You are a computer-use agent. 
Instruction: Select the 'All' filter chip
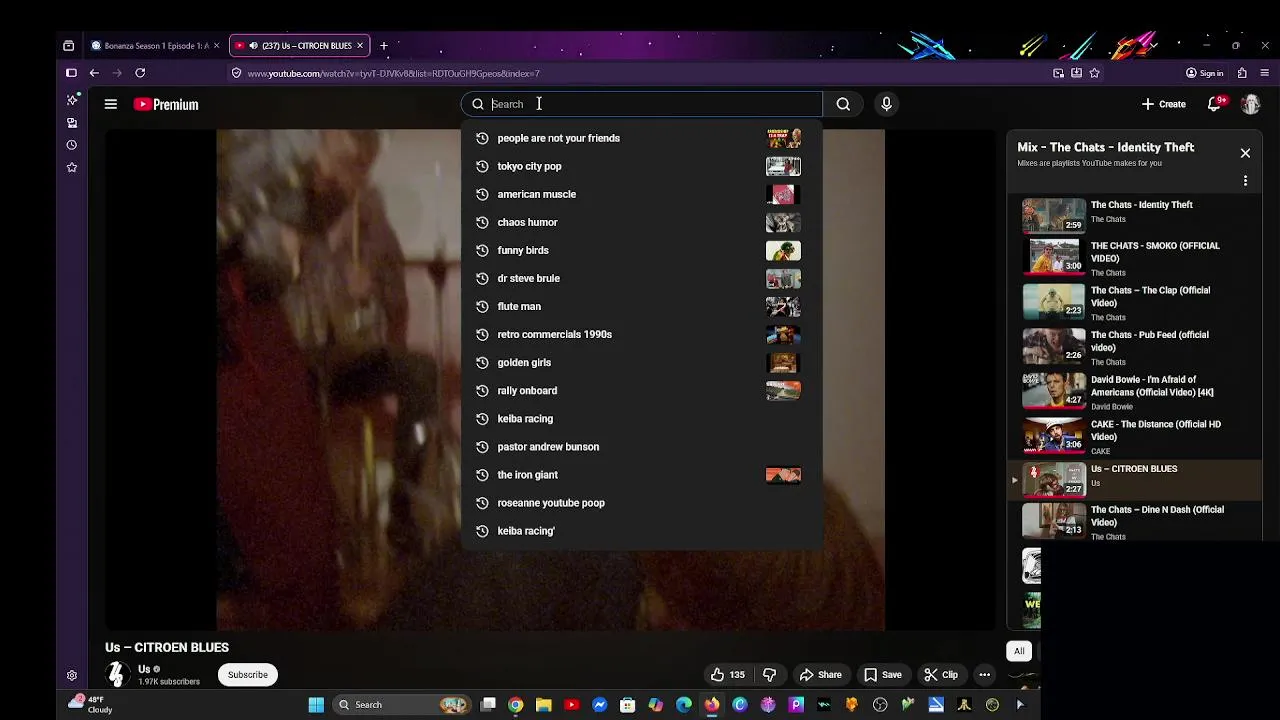1019,652
